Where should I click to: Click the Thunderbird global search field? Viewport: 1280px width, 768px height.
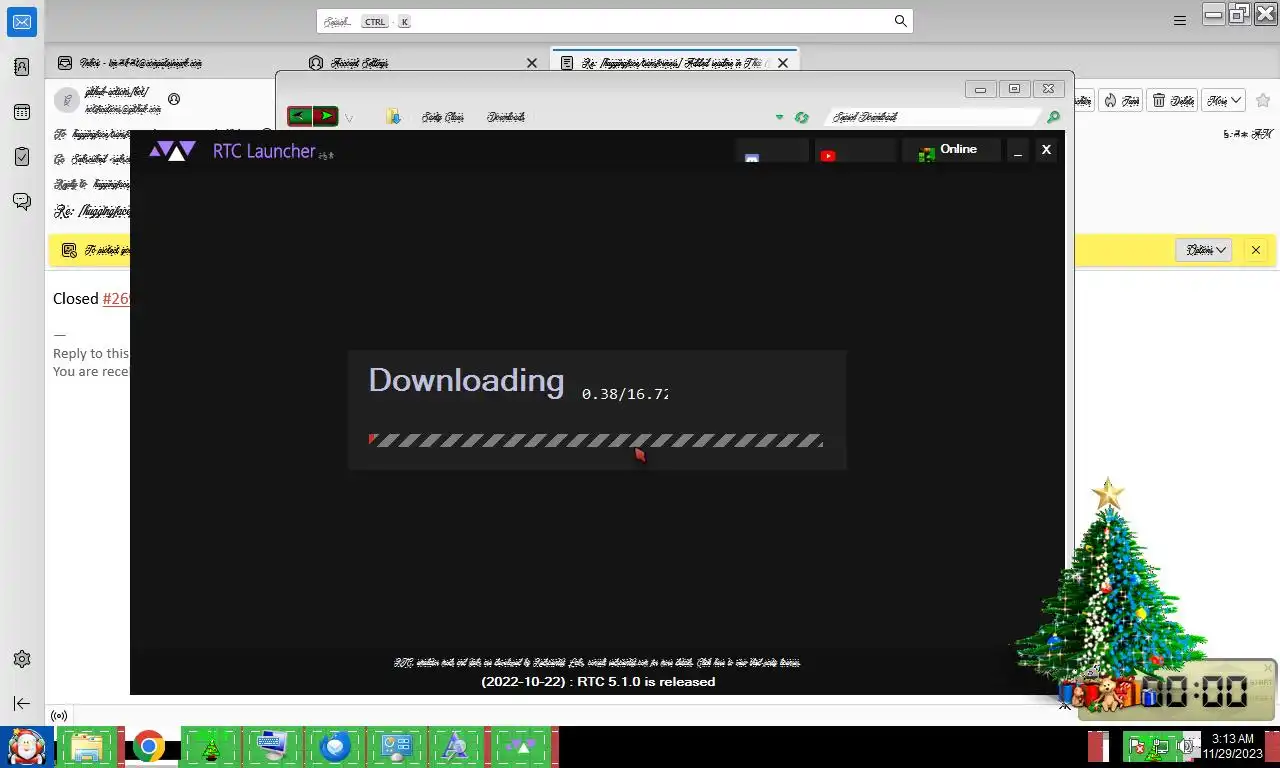614,21
